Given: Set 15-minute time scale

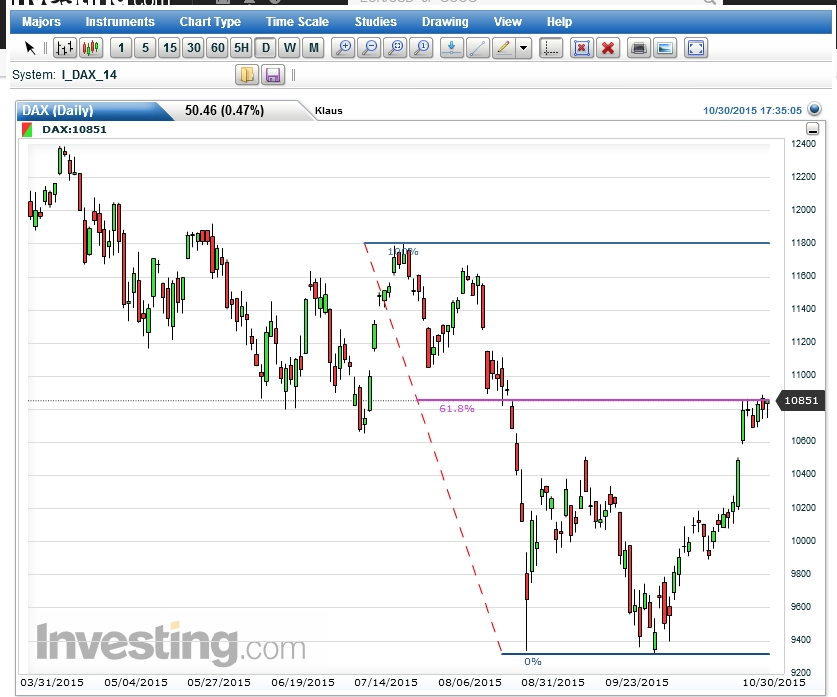Looking at the screenshot, I should 170,48.
